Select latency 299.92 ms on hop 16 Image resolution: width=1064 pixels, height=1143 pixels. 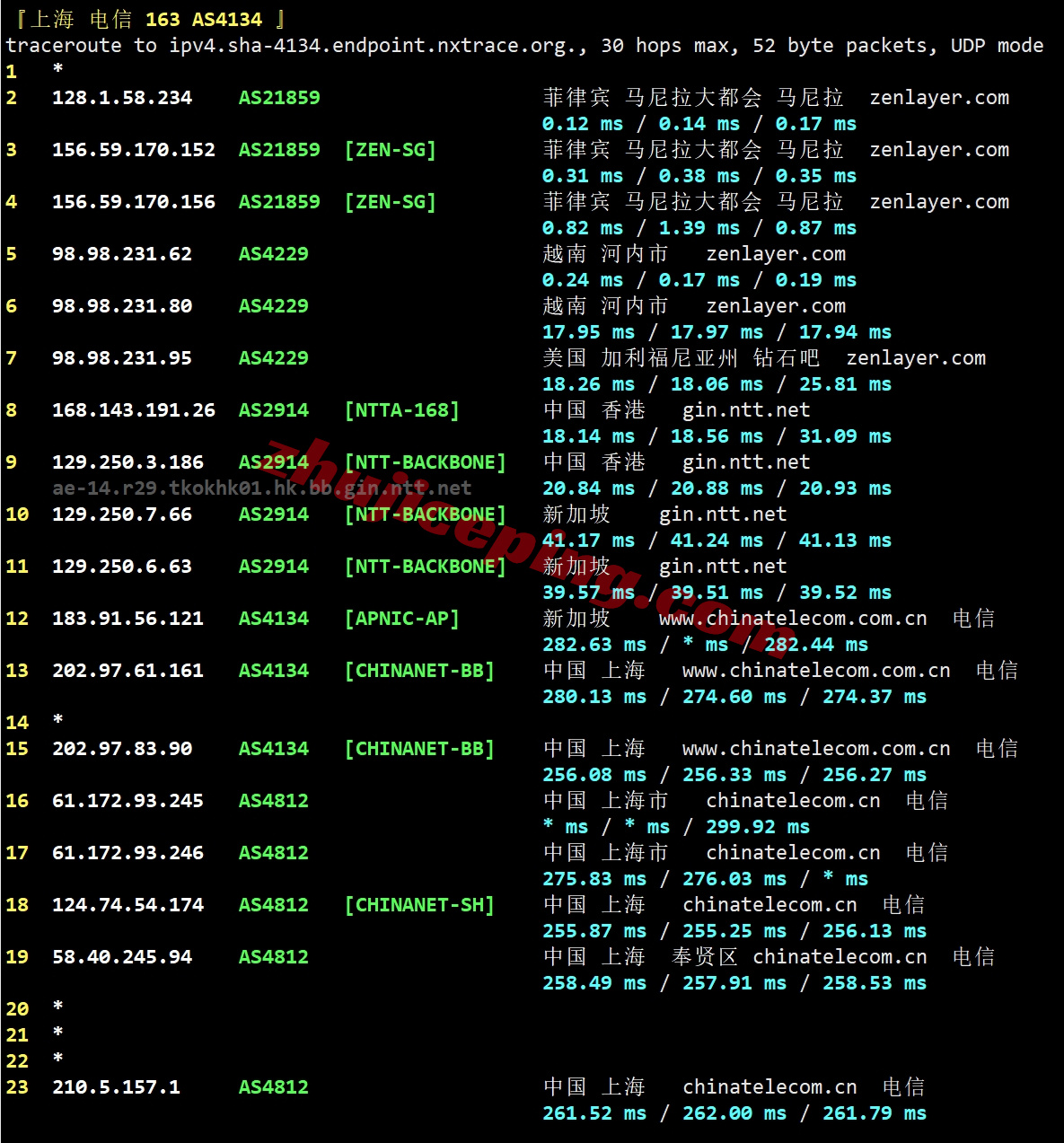[x=758, y=827]
